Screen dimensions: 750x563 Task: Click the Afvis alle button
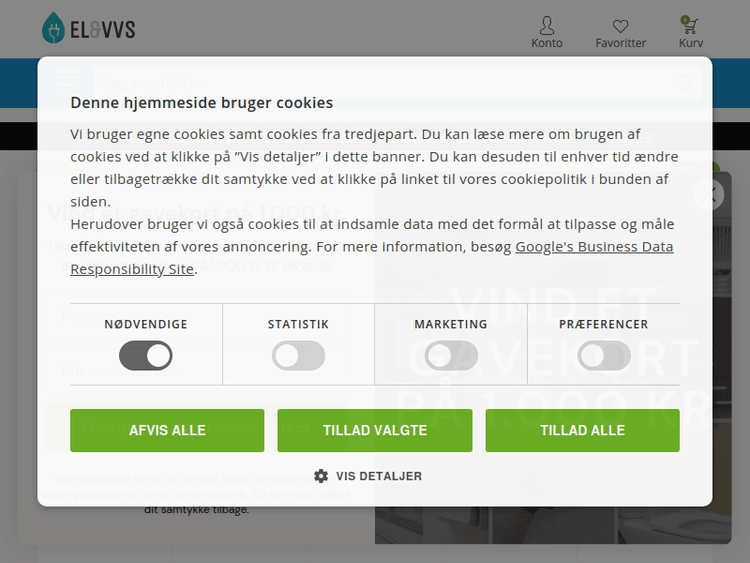(167, 430)
